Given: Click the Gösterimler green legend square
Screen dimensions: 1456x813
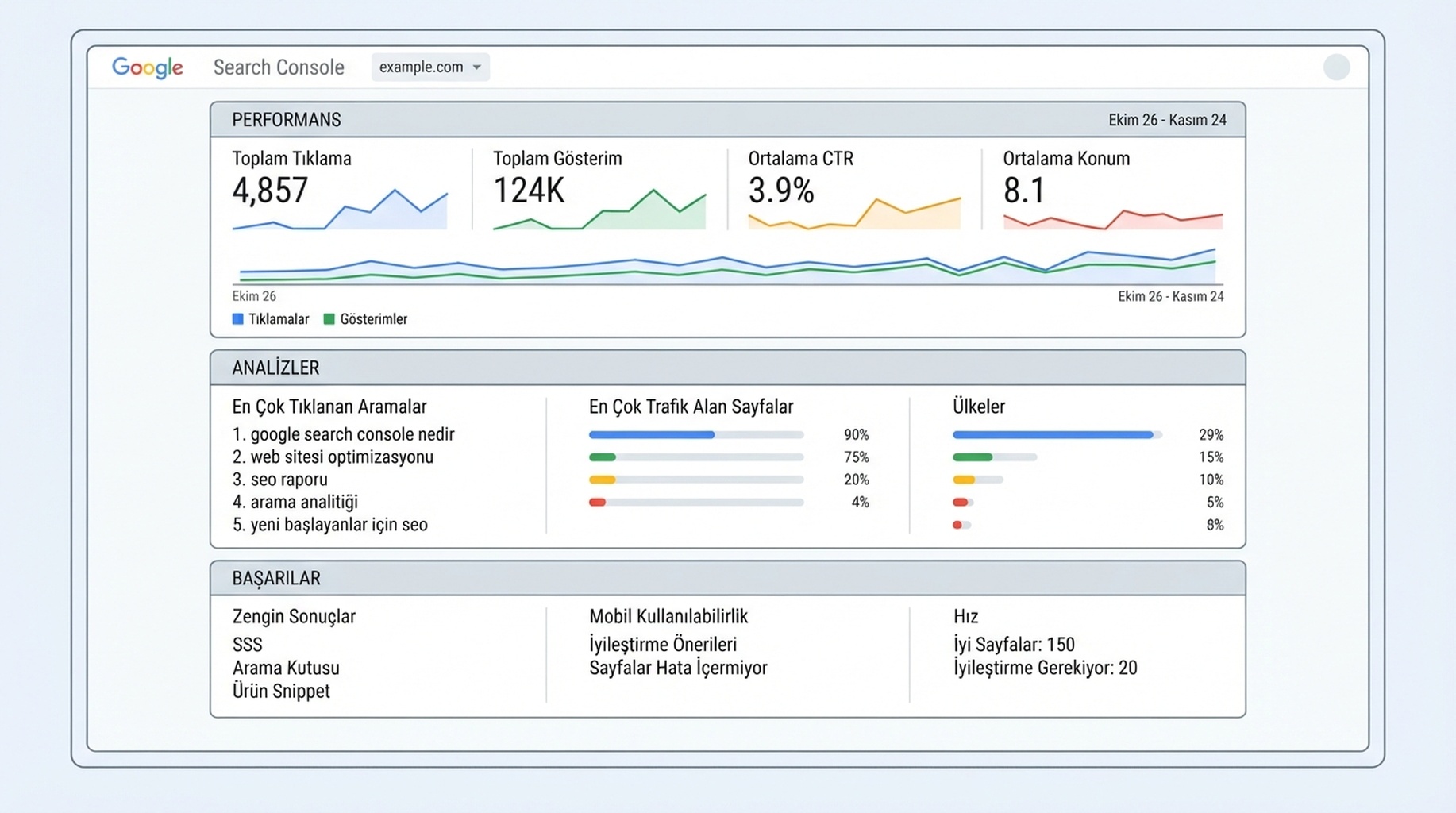Looking at the screenshot, I should [329, 319].
